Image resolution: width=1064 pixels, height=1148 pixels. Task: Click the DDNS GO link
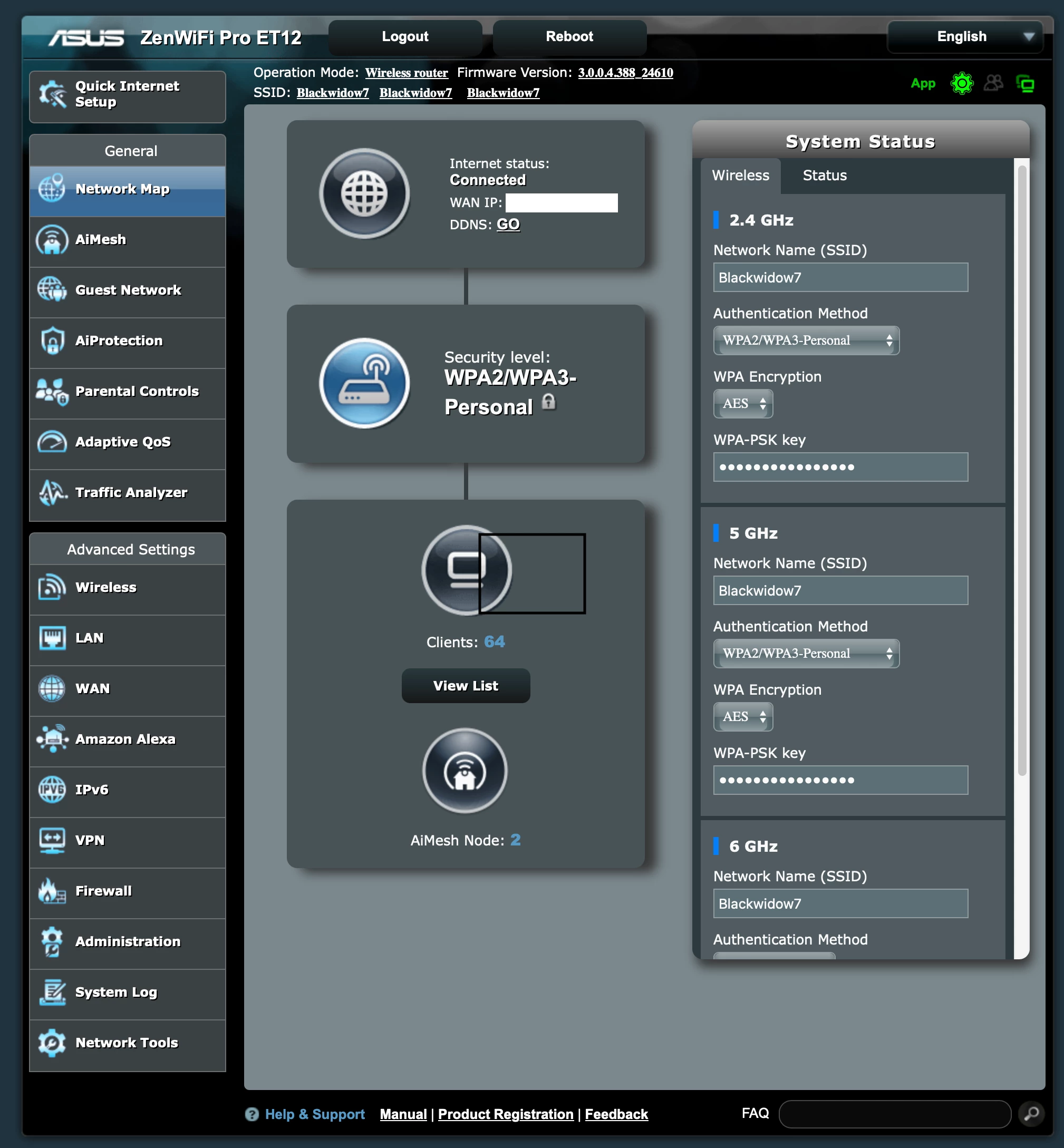(508, 225)
